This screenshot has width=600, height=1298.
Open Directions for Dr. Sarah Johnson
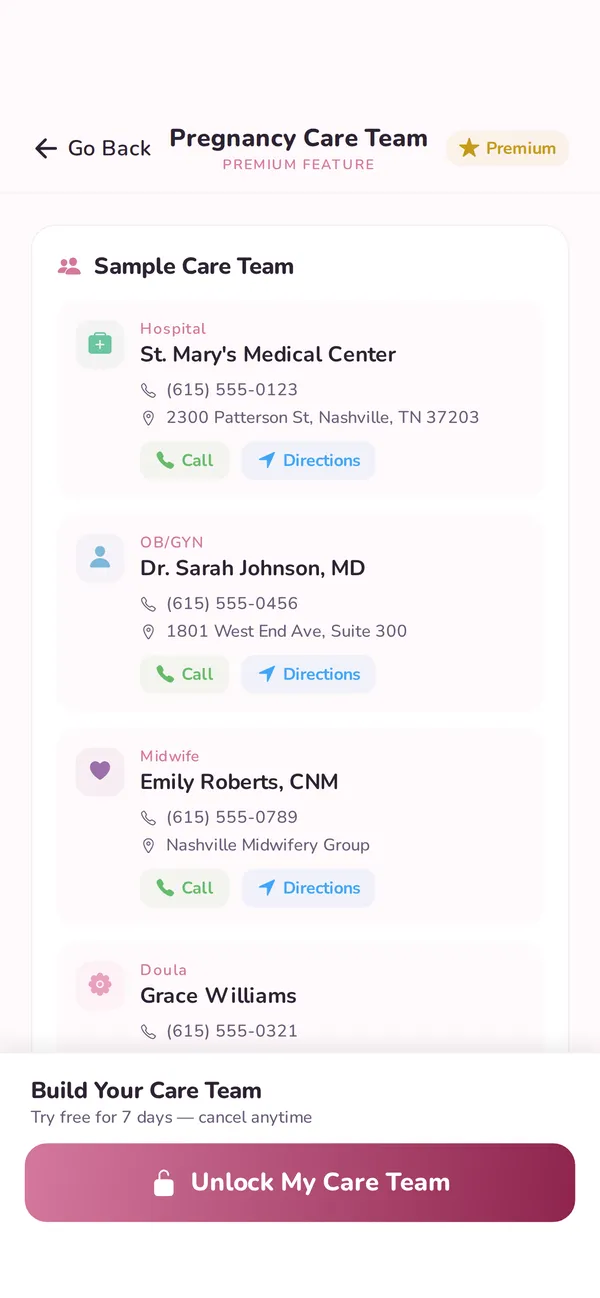[x=308, y=674]
